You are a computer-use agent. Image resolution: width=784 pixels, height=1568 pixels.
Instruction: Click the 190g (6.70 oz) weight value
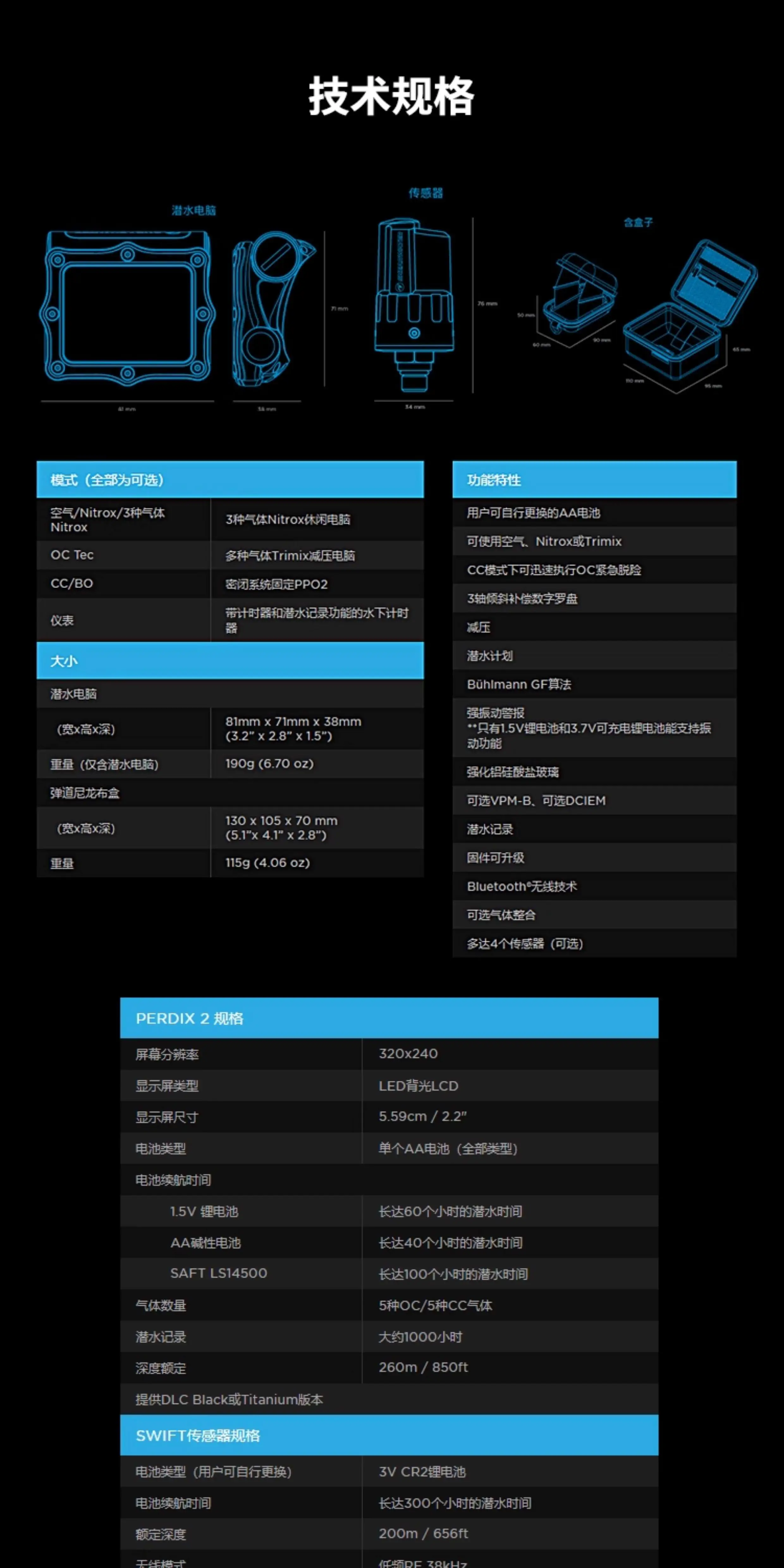click(270, 763)
